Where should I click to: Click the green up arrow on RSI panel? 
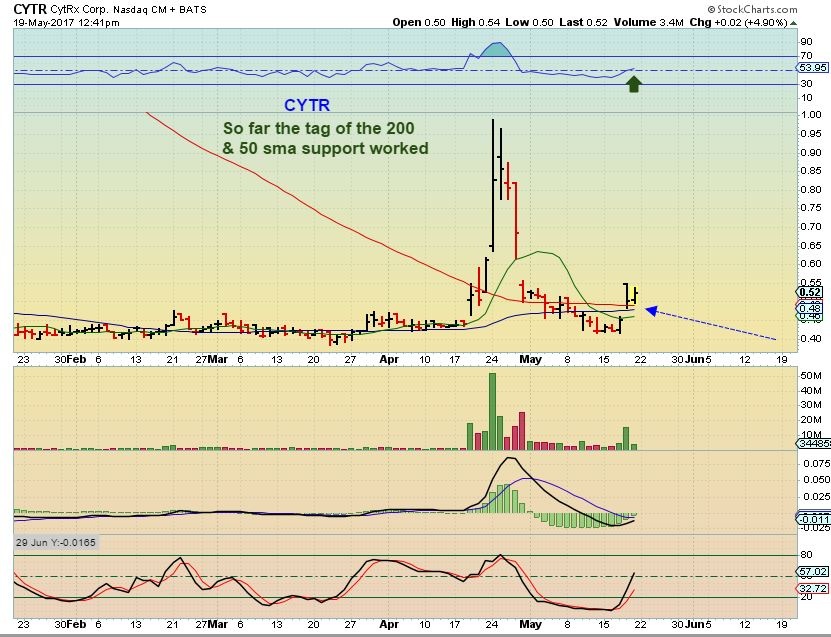coord(633,84)
